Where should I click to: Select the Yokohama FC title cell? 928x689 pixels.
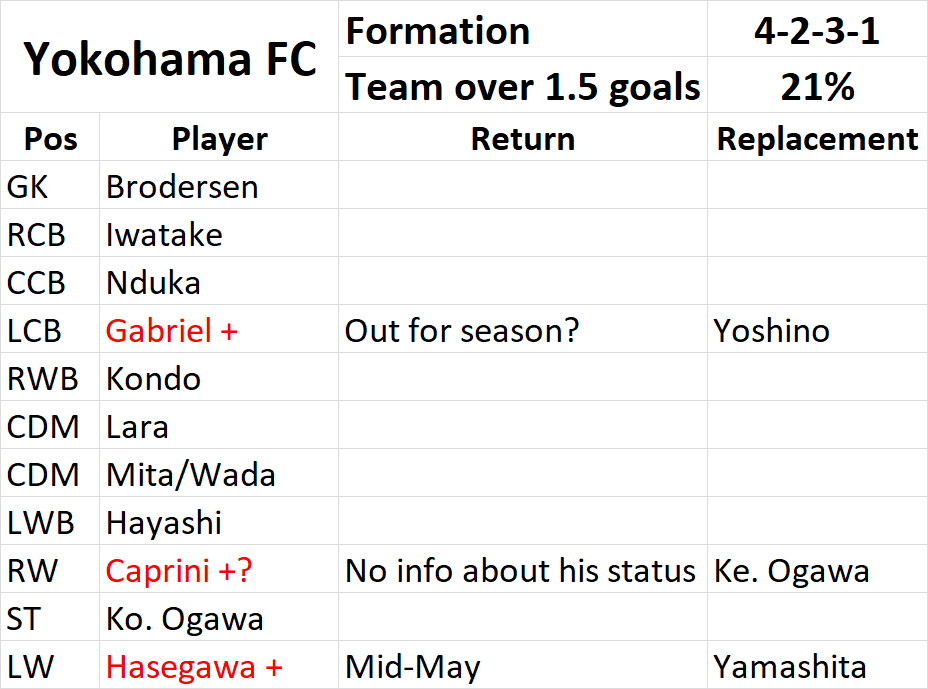(x=169, y=57)
